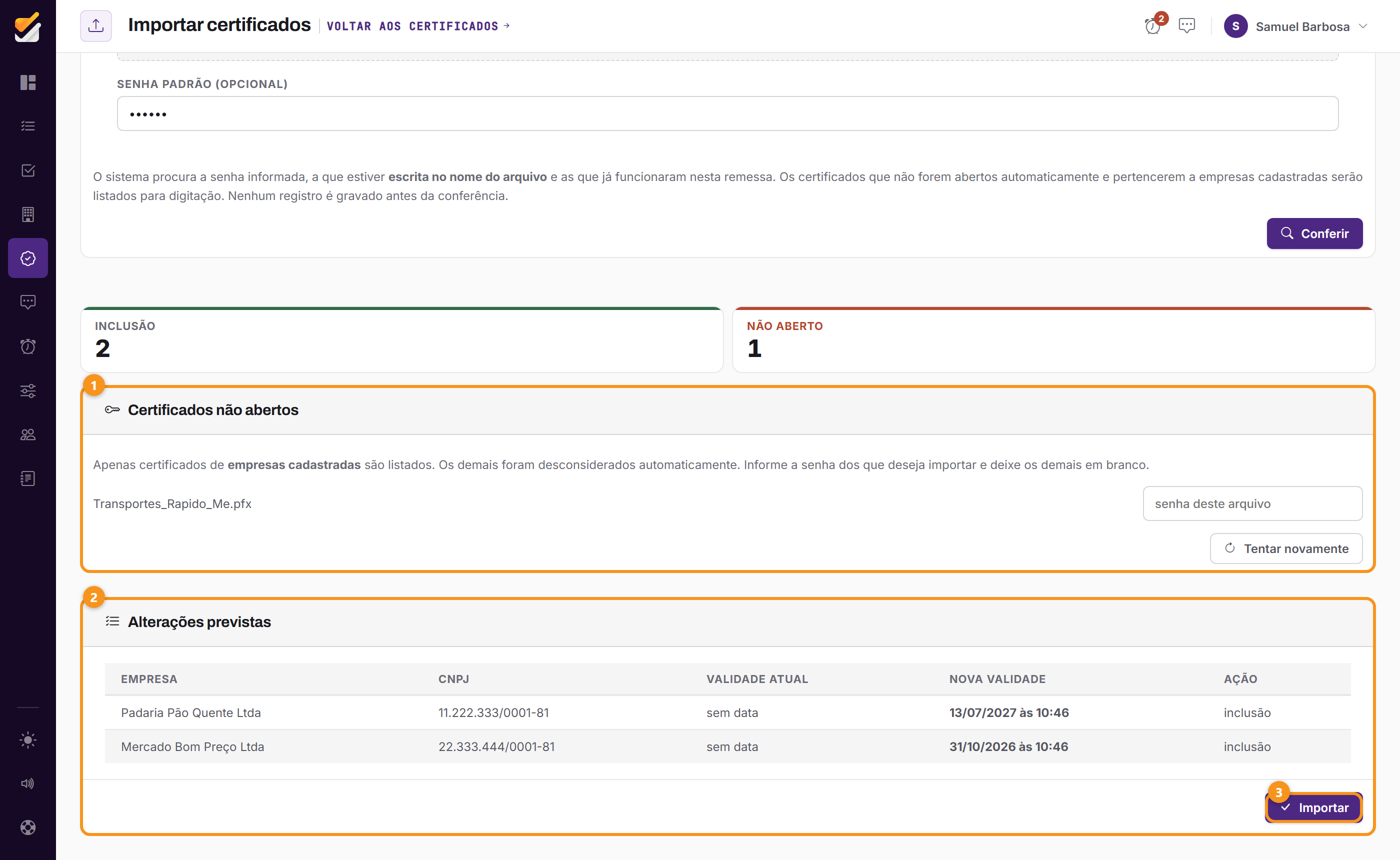1400x860 pixels.
Task: Click the Nova validade column header
Action: [x=997, y=678]
